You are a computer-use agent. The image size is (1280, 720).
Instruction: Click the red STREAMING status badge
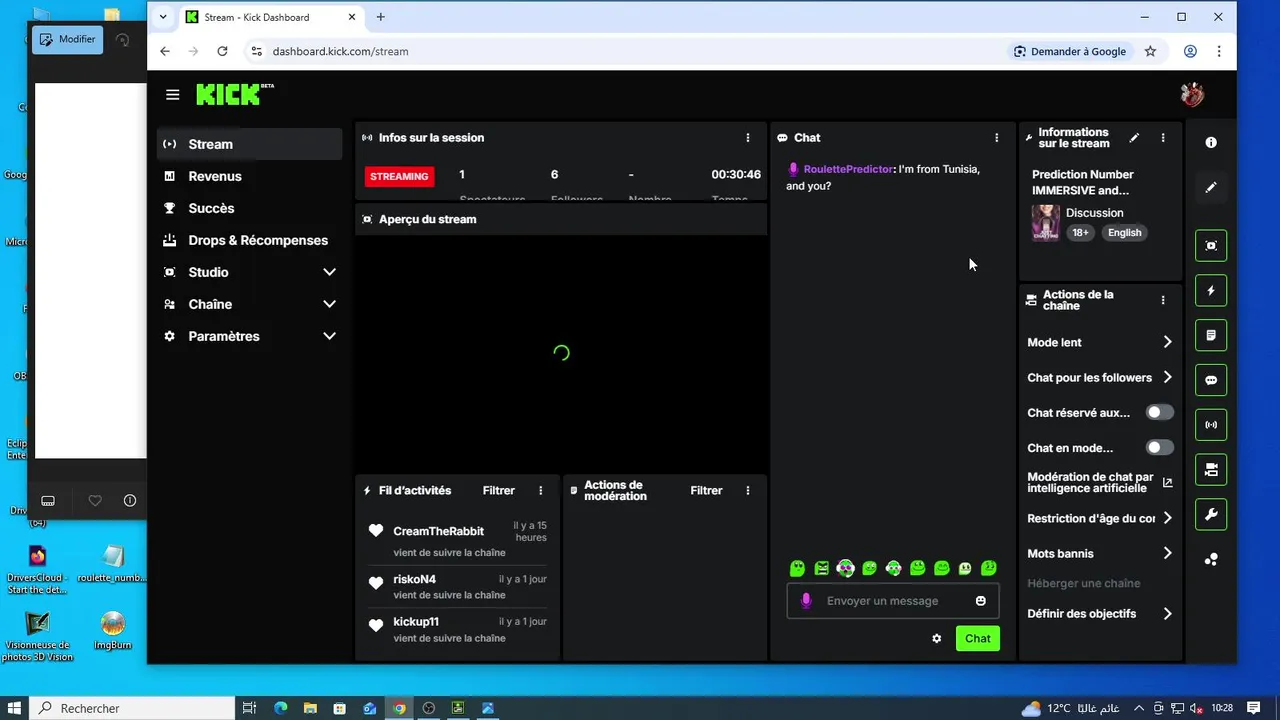[x=399, y=176]
